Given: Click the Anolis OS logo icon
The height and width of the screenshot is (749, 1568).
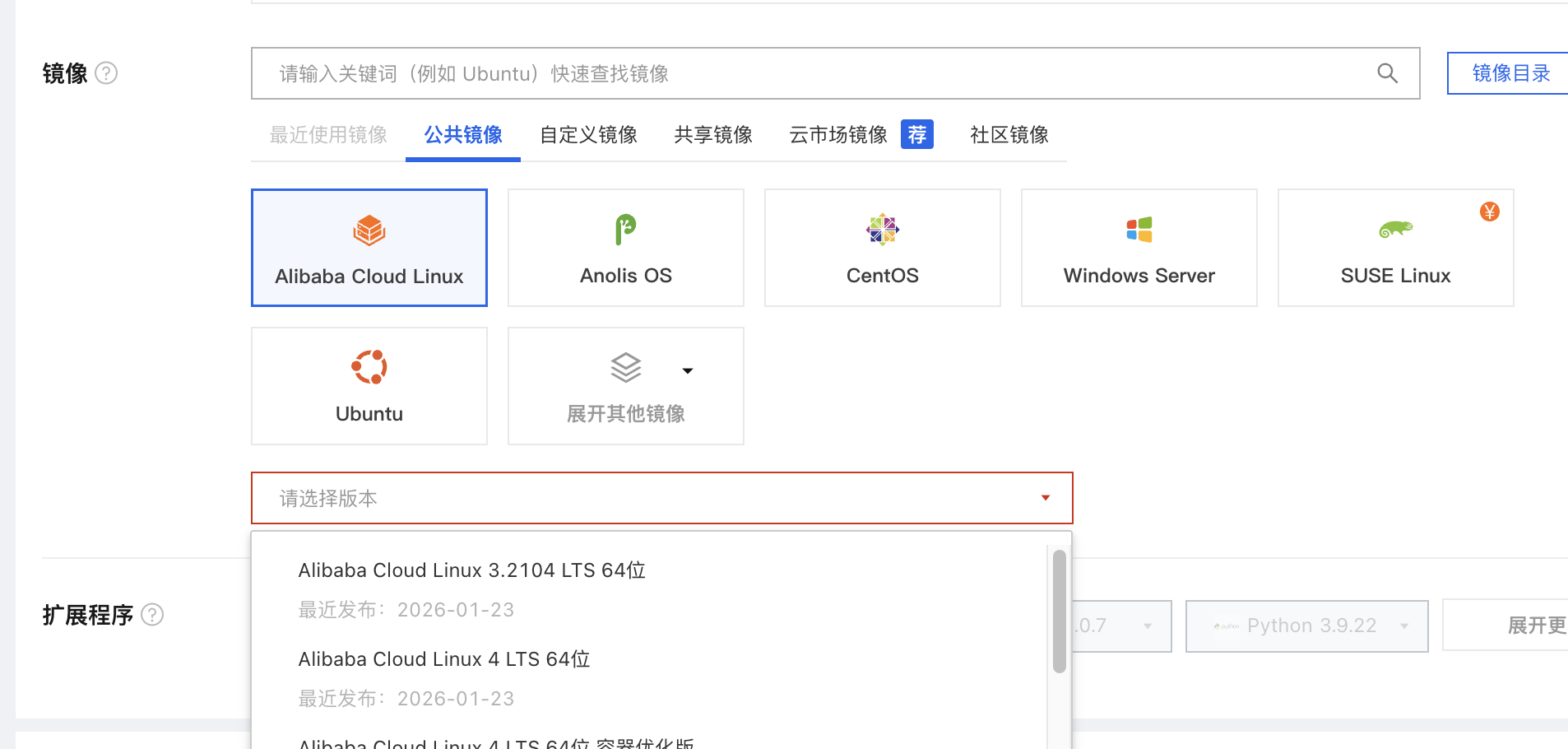Looking at the screenshot, I should pos(626,230).
